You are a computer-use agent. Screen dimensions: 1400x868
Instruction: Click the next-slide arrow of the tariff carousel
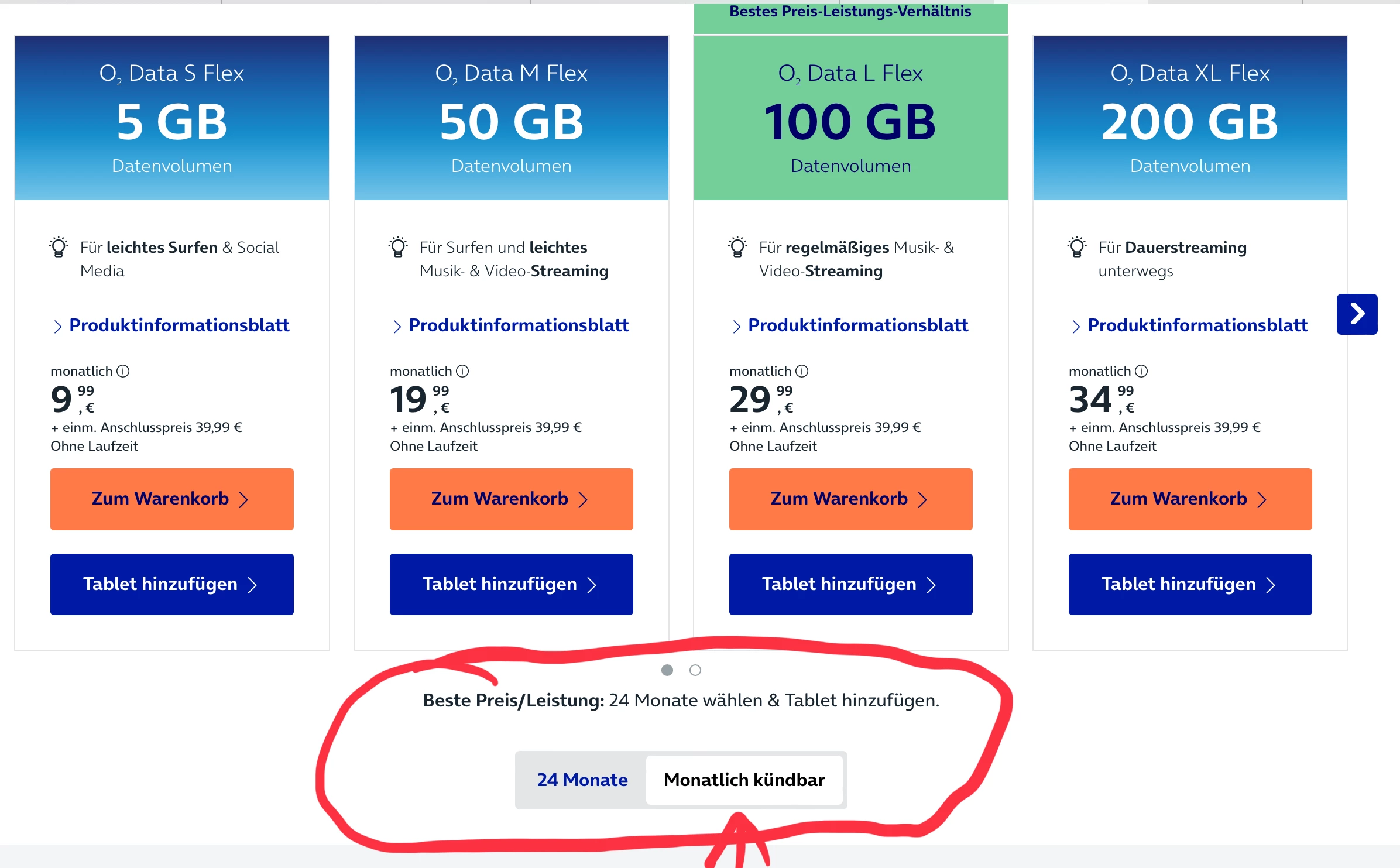point(1357,314)
